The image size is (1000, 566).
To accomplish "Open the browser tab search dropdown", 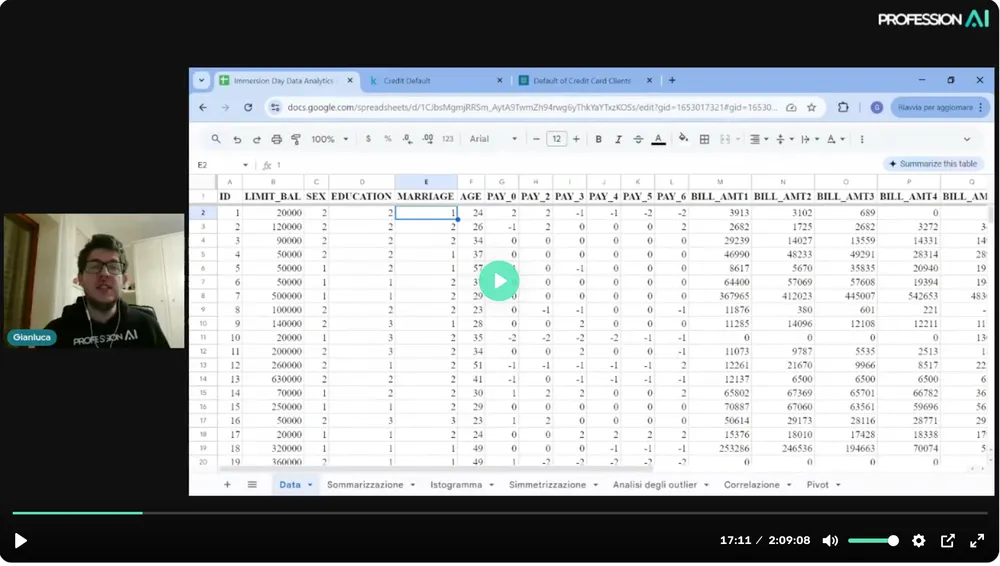I will [x=202, y=80].
